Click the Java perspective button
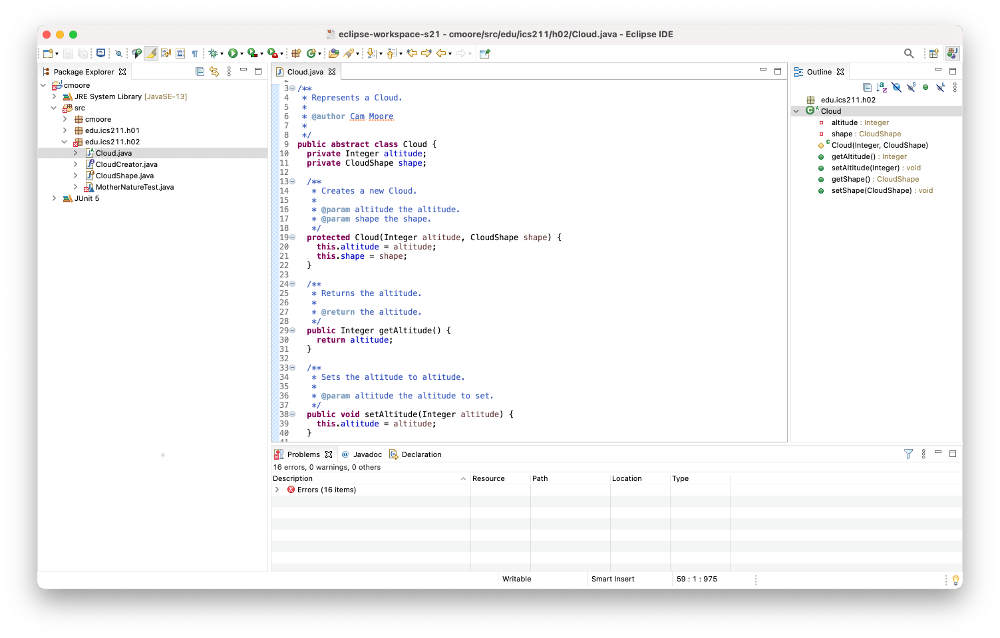Viewport: 1000px width, 638px height. click(x=952, y=53)
